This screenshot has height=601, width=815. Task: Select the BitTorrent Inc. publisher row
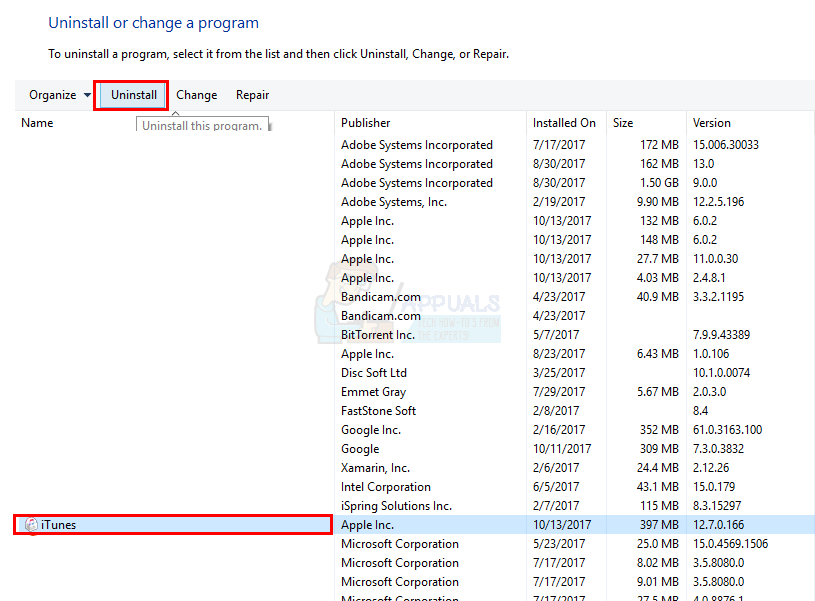tap(377, 335)
